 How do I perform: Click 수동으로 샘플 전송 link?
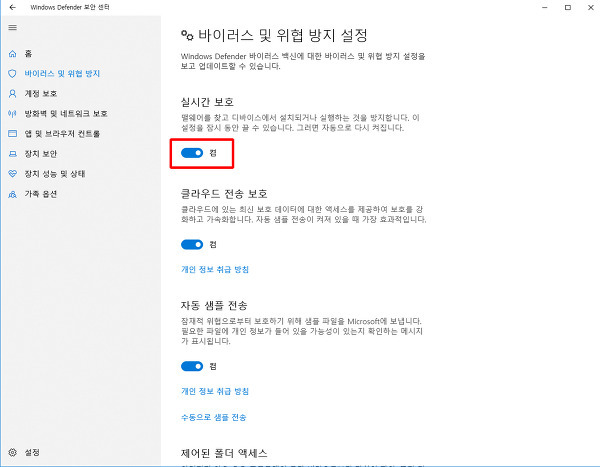[214, 417]
